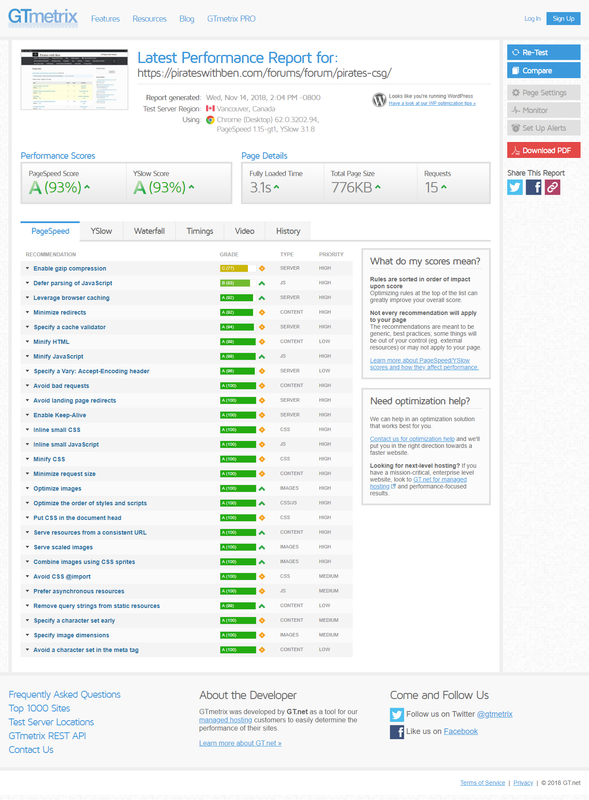
Task: Click the WordPress logo icon
Action: (379, 99)
